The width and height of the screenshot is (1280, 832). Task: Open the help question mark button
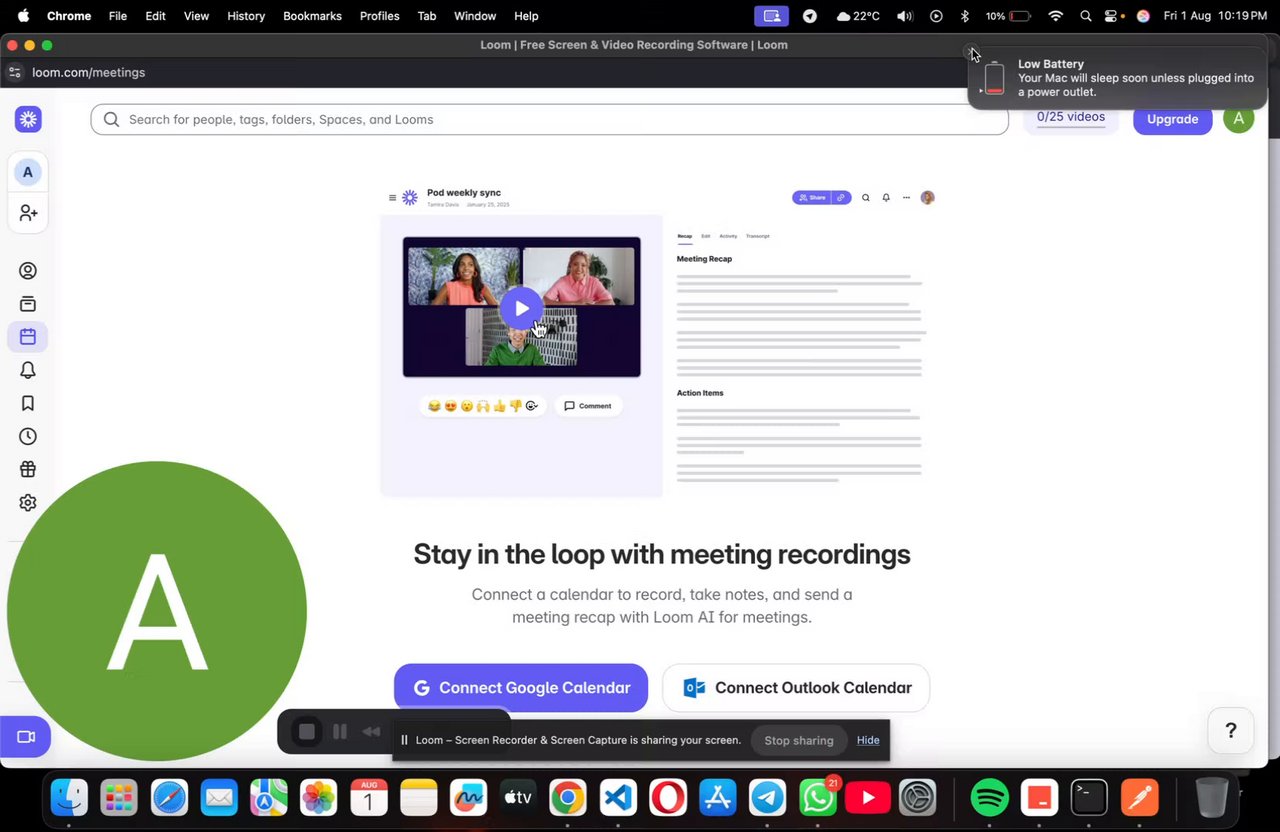tap(1231, 730)
